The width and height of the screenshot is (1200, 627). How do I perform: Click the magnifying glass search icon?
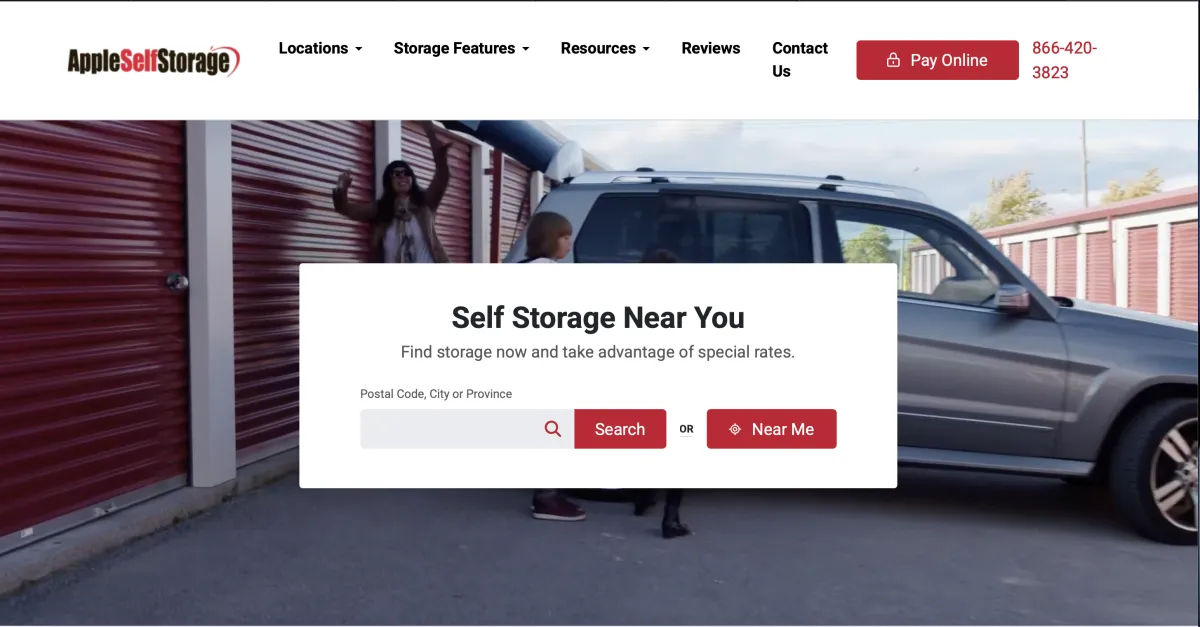coord(553,429)
